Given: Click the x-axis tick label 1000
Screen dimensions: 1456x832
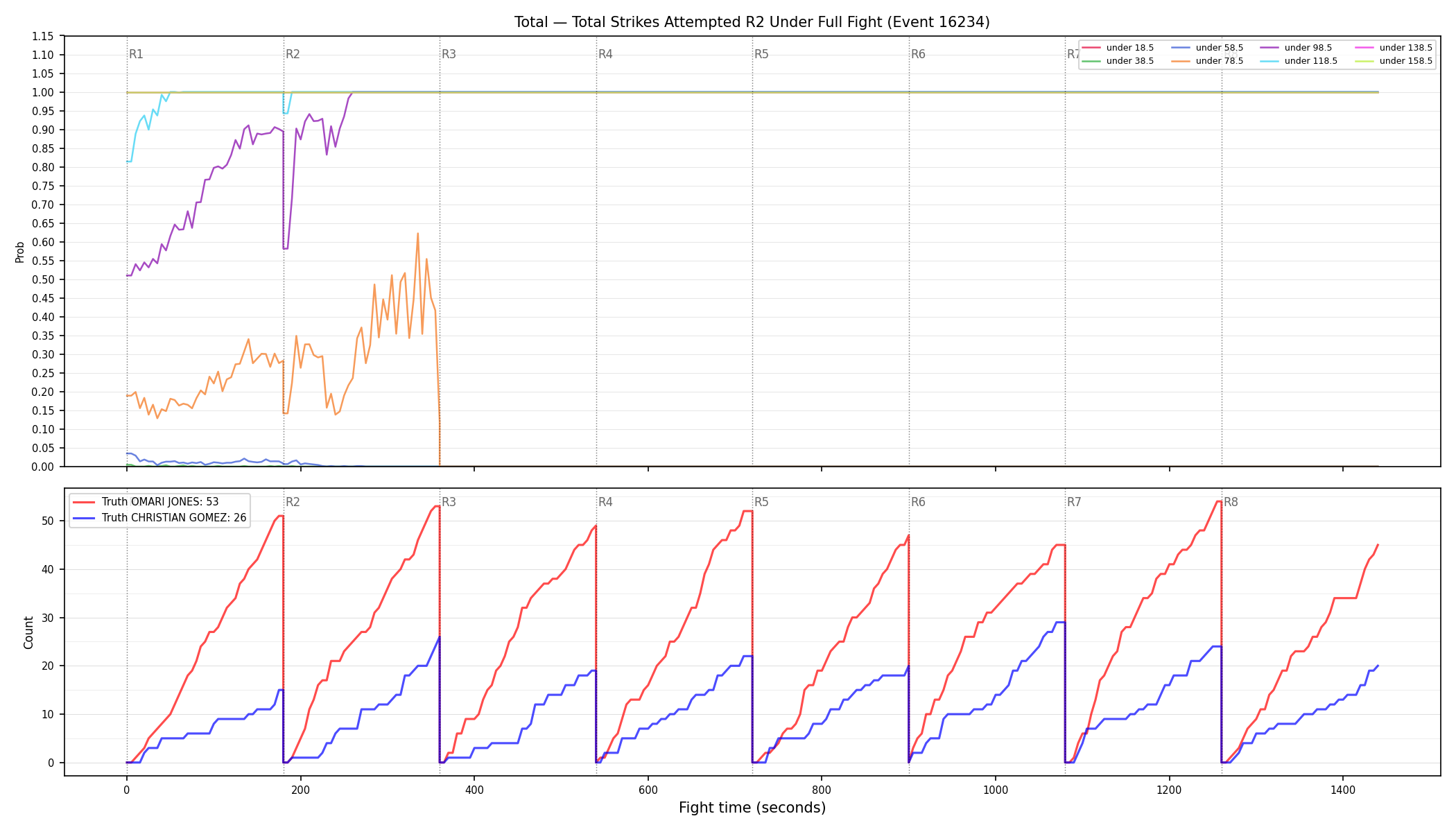Looking at the screenshot, I should (x=996, y=789).
